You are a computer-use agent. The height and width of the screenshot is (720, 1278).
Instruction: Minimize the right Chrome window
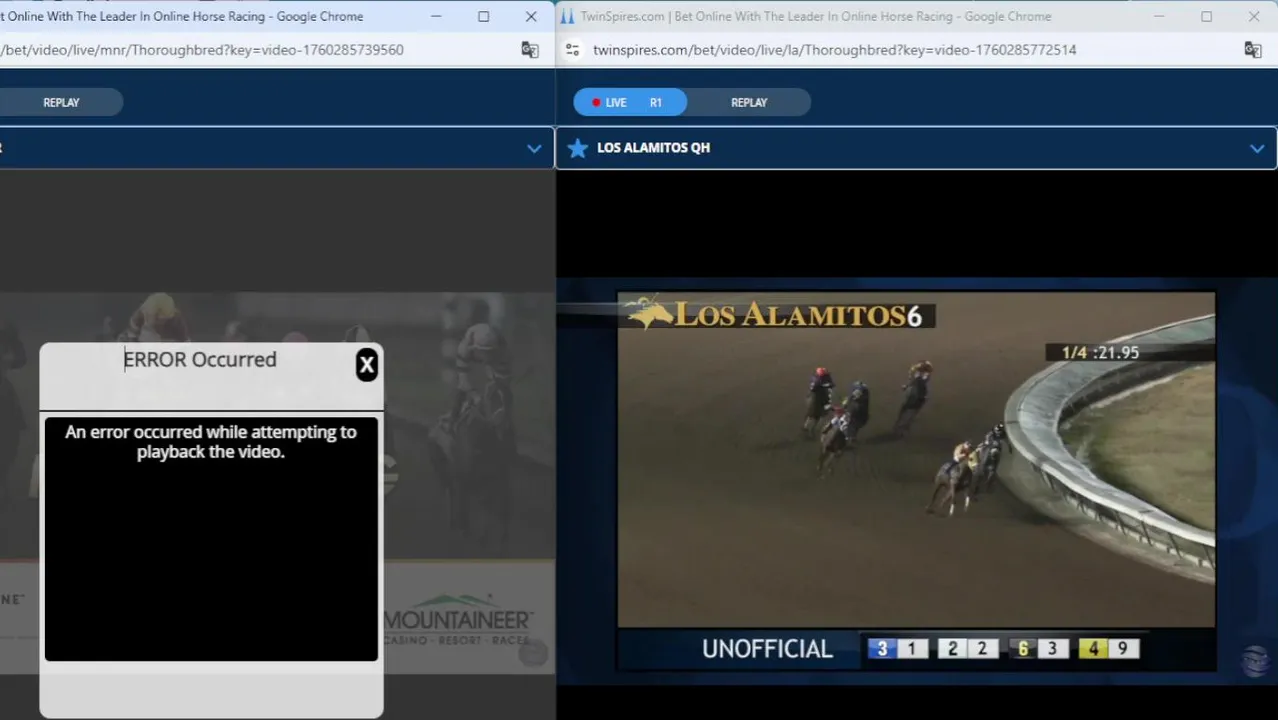[1160, 16]
